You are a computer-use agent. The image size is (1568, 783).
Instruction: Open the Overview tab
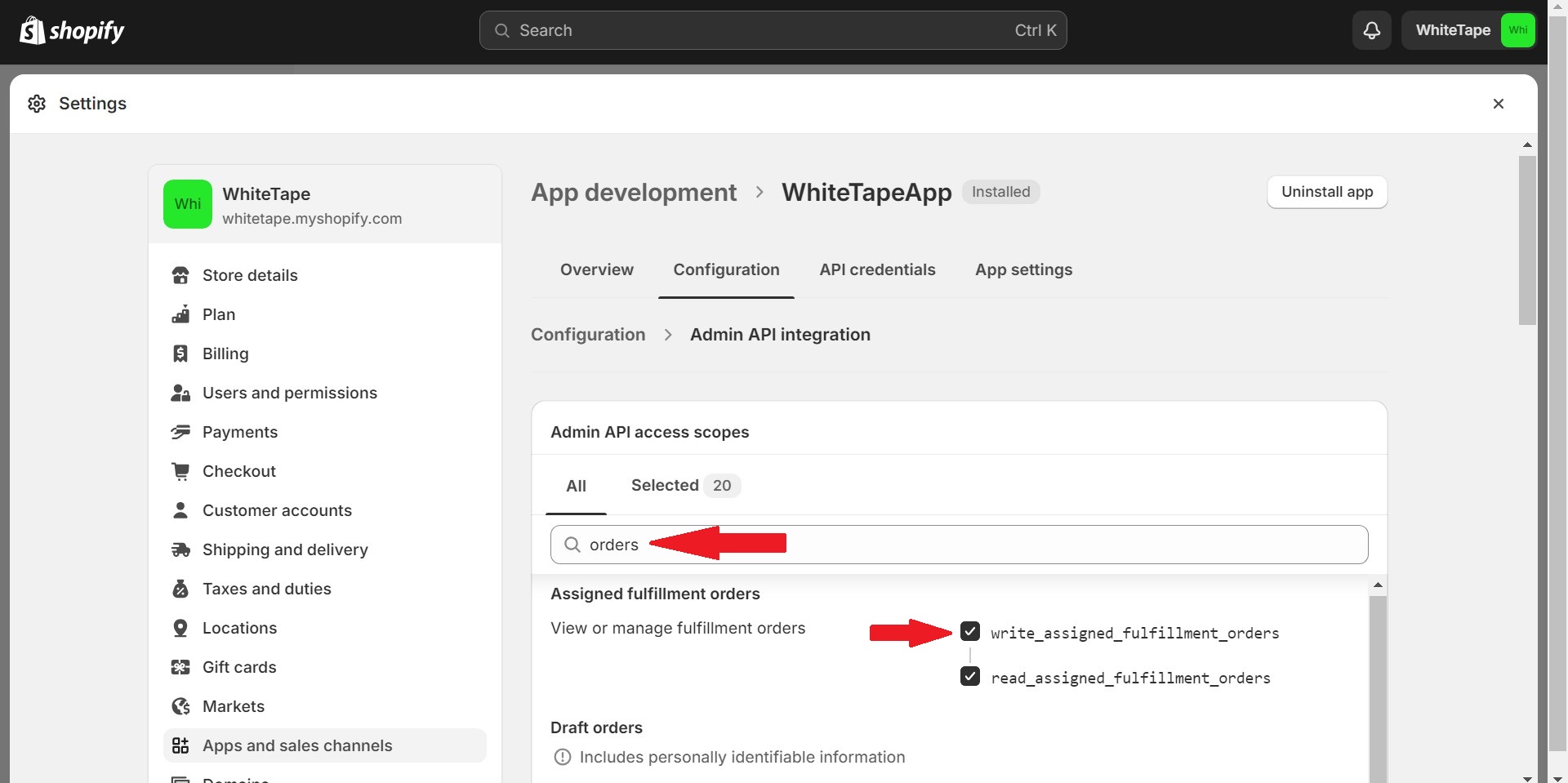pos(597,269)
